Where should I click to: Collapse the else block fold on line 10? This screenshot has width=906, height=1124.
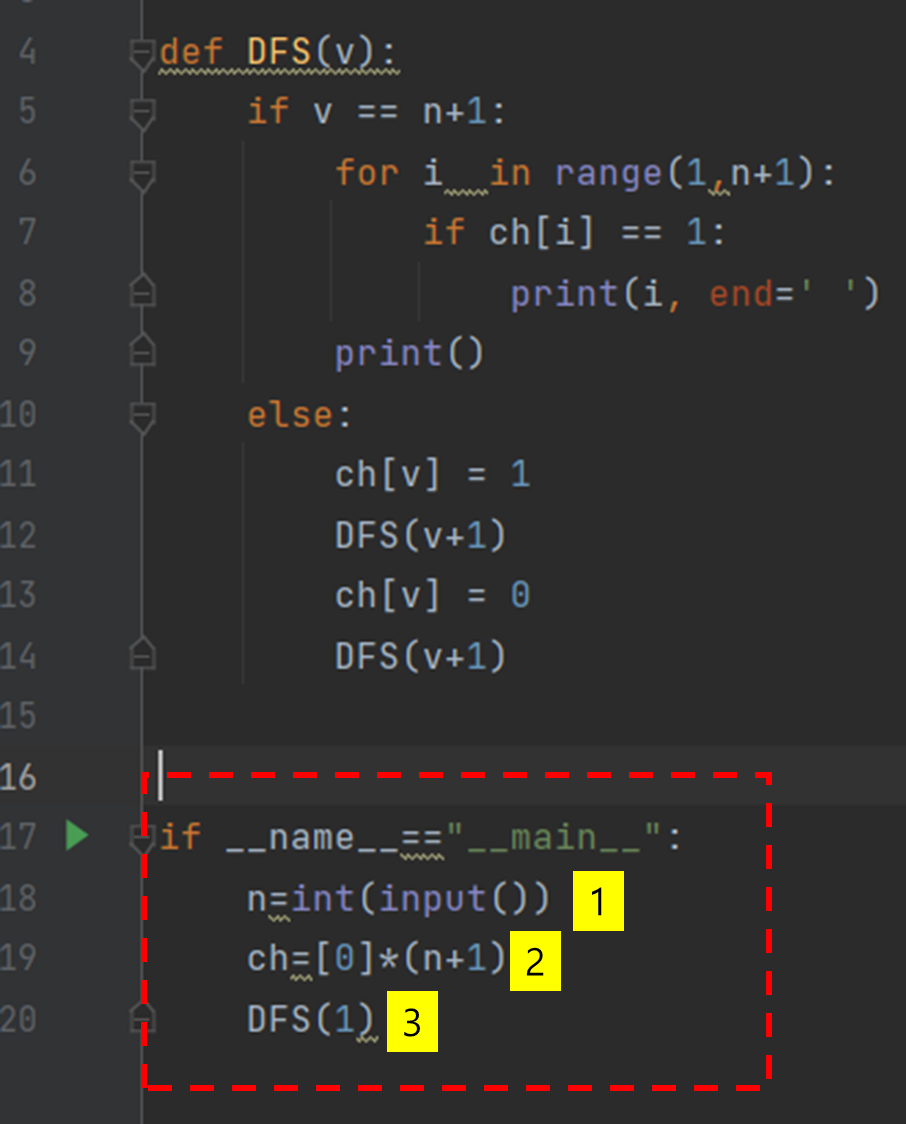pyautogui.click(x=142, y=417)
